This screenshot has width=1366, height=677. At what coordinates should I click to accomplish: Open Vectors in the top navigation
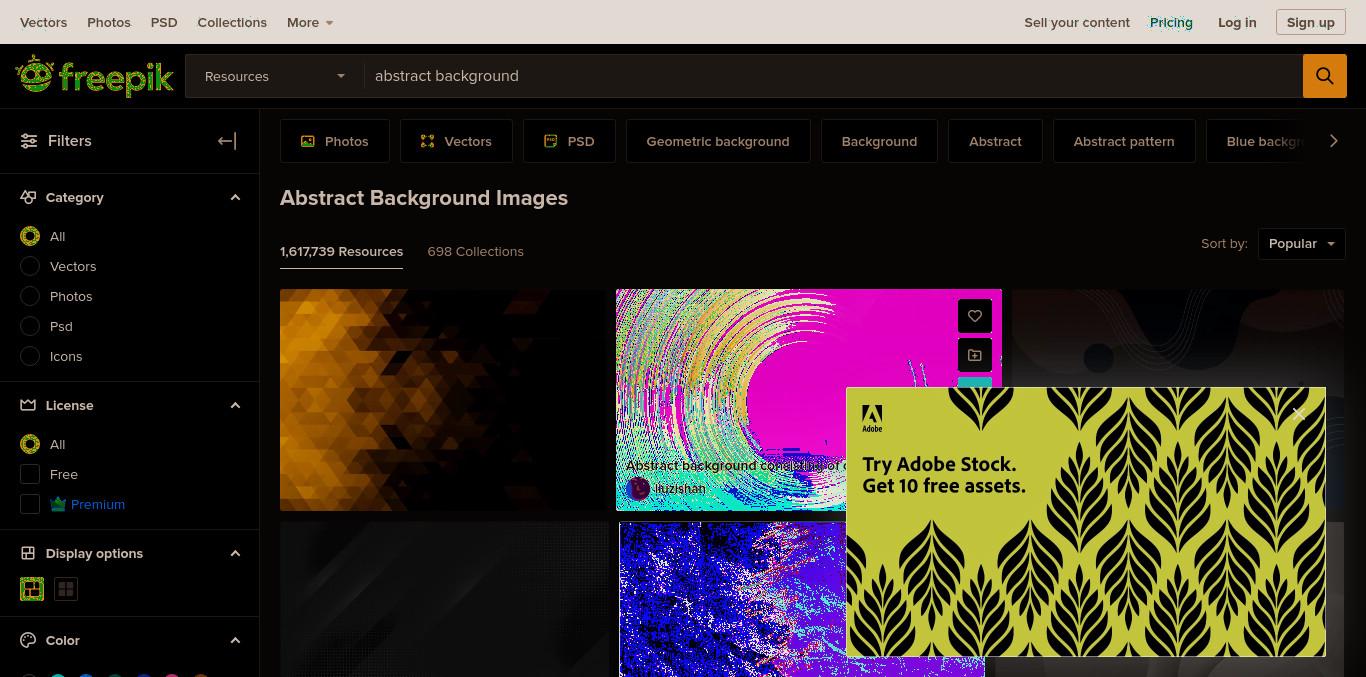pos(44,22)
